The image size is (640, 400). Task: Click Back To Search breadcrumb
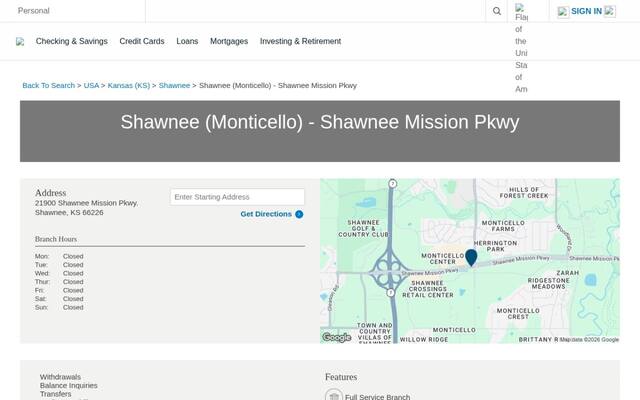coord(49,85)
